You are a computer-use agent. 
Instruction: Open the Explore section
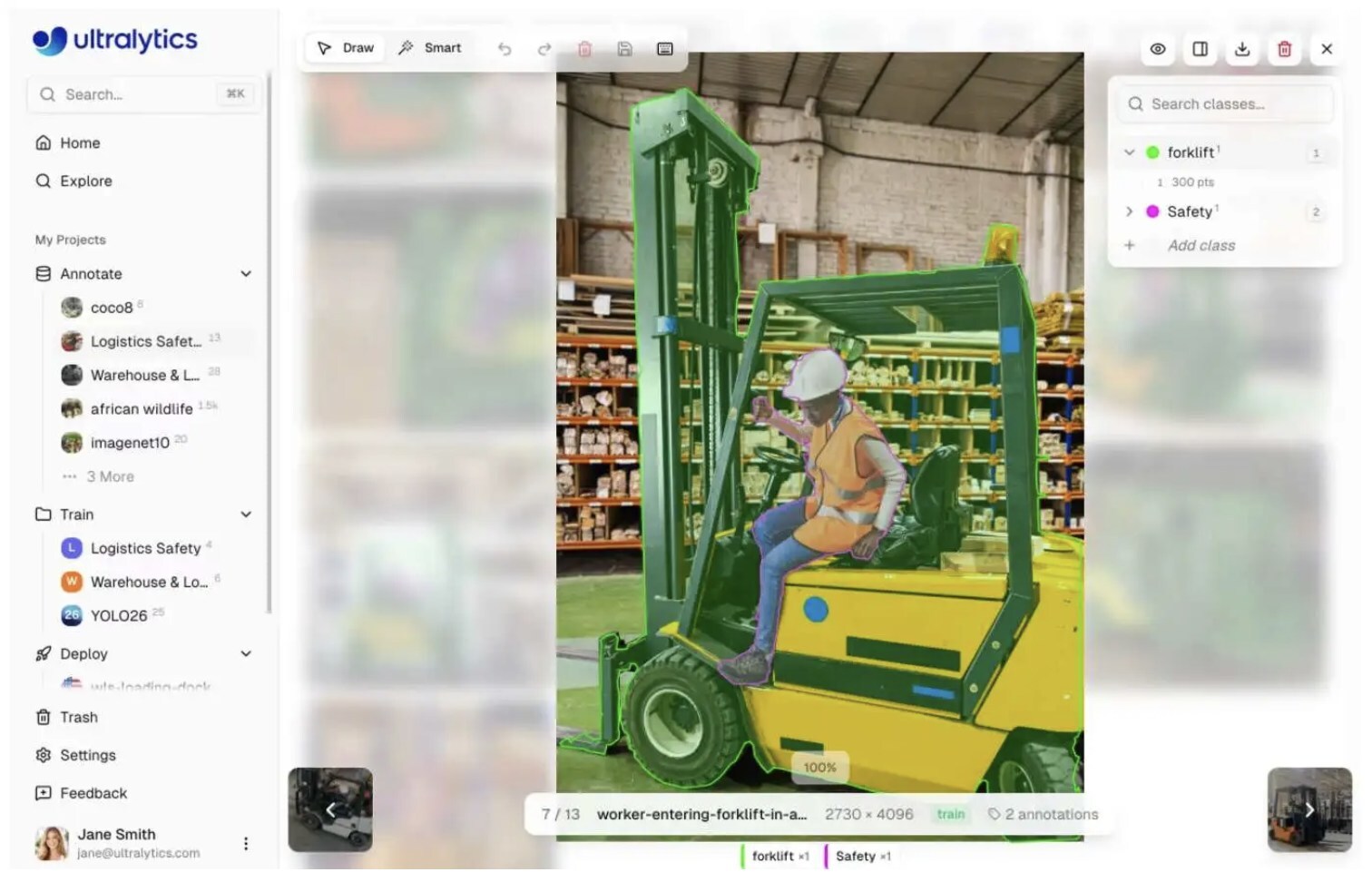(86, 181)
